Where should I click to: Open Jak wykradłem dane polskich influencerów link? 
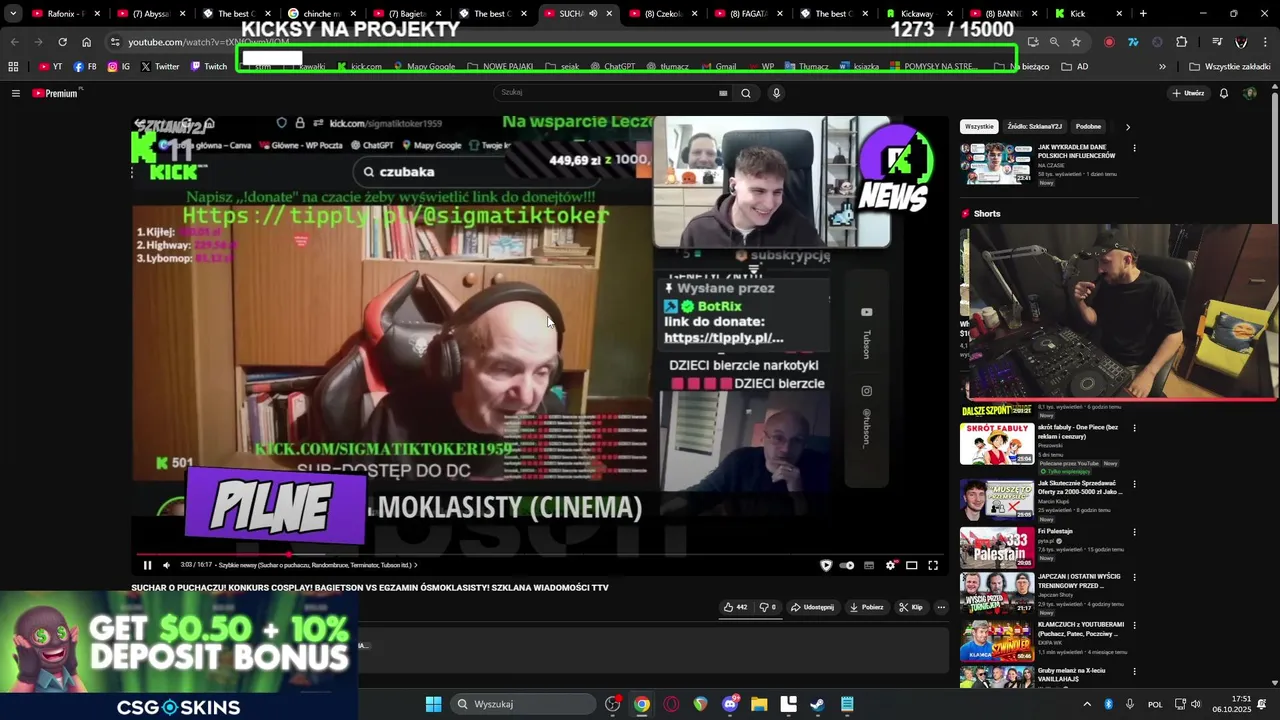coord(1076,152)
